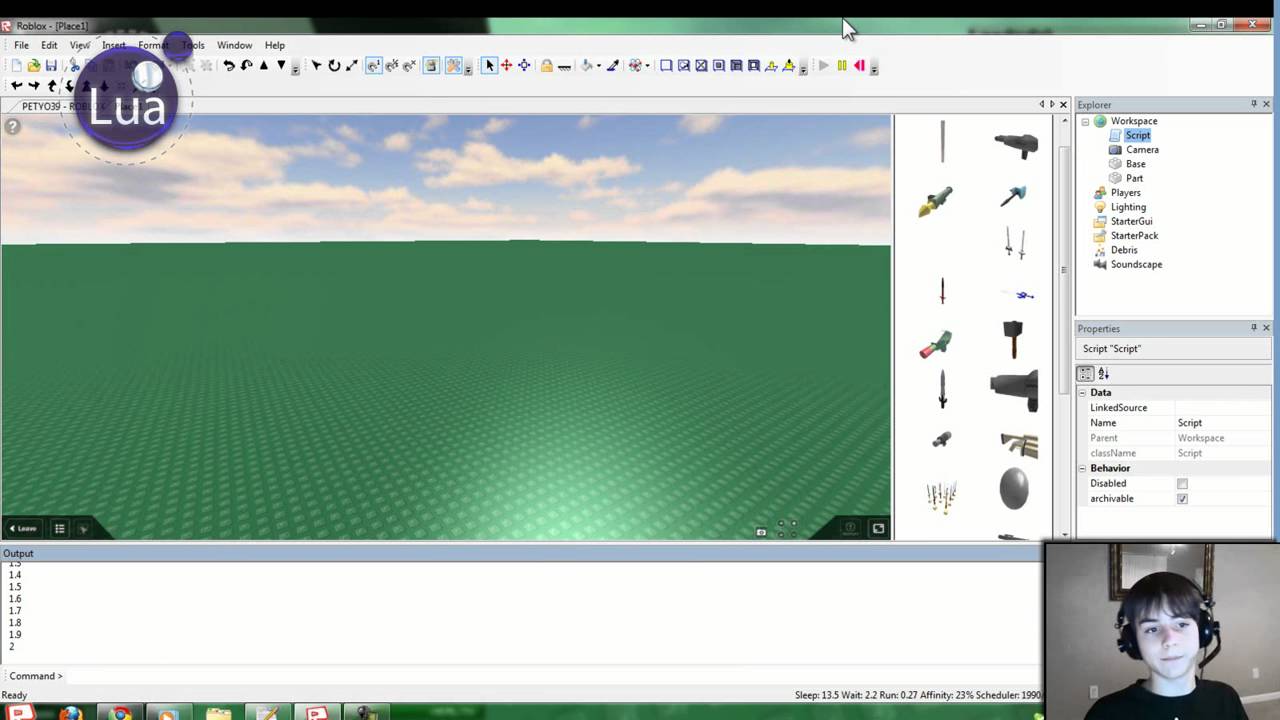Pick the hammer thumbnail in toolbox
This screenshot has width=1280, height=720.
coord(1013,339)
